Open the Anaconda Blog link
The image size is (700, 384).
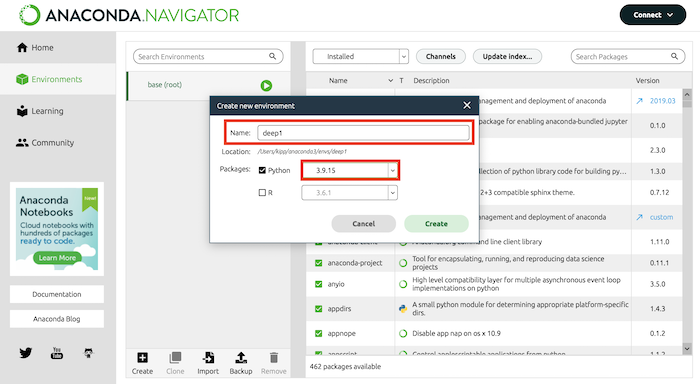pos(57,319)
